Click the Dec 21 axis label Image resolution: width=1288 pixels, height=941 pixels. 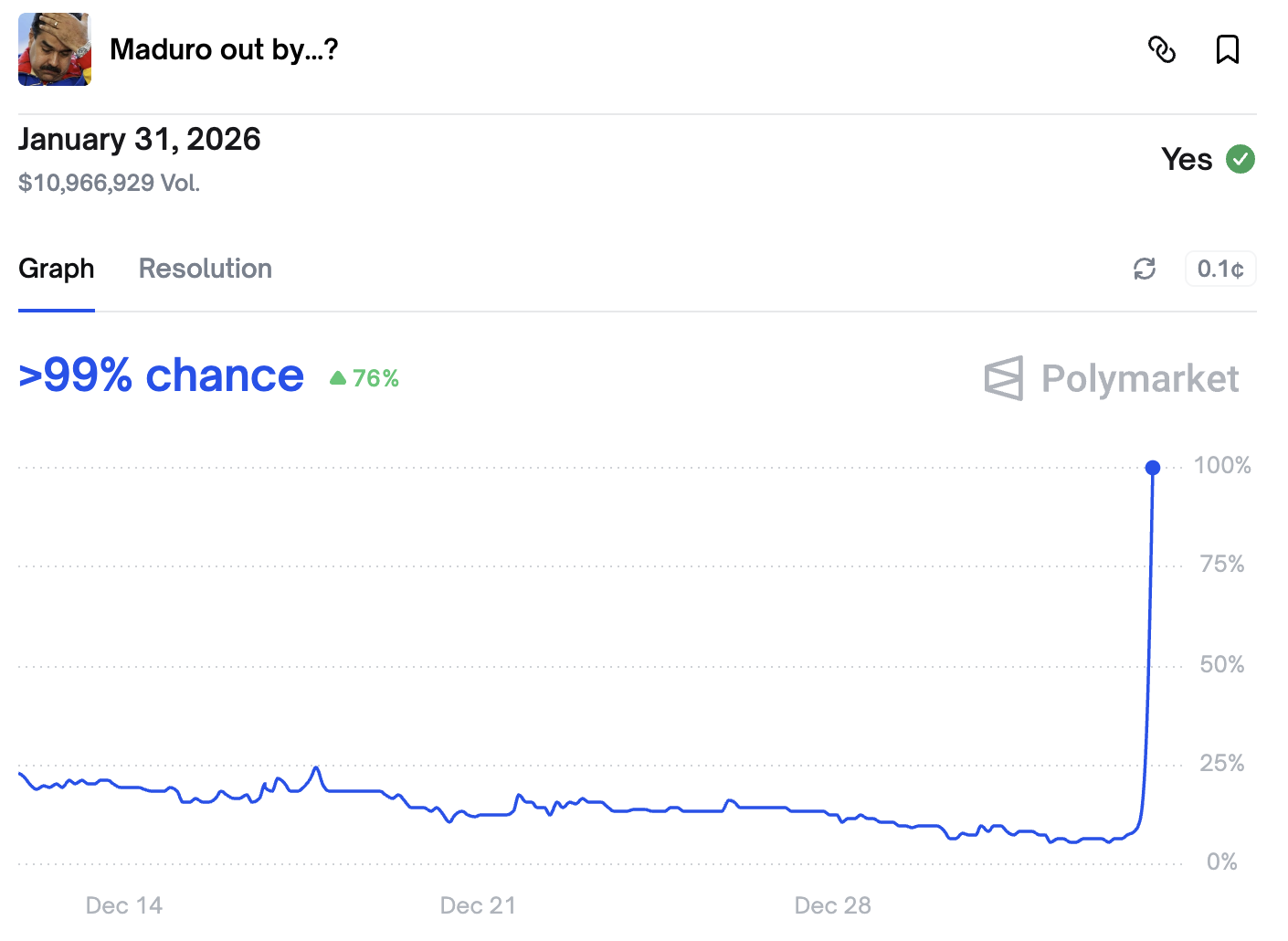pyautogui.click(x=478, y=905)
